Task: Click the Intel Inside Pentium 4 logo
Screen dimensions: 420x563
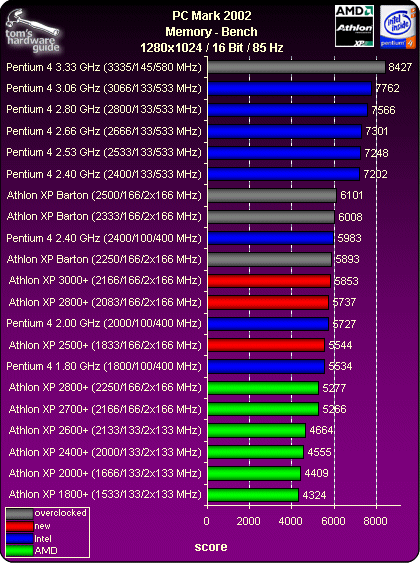Action: click(x=398, y=27)
